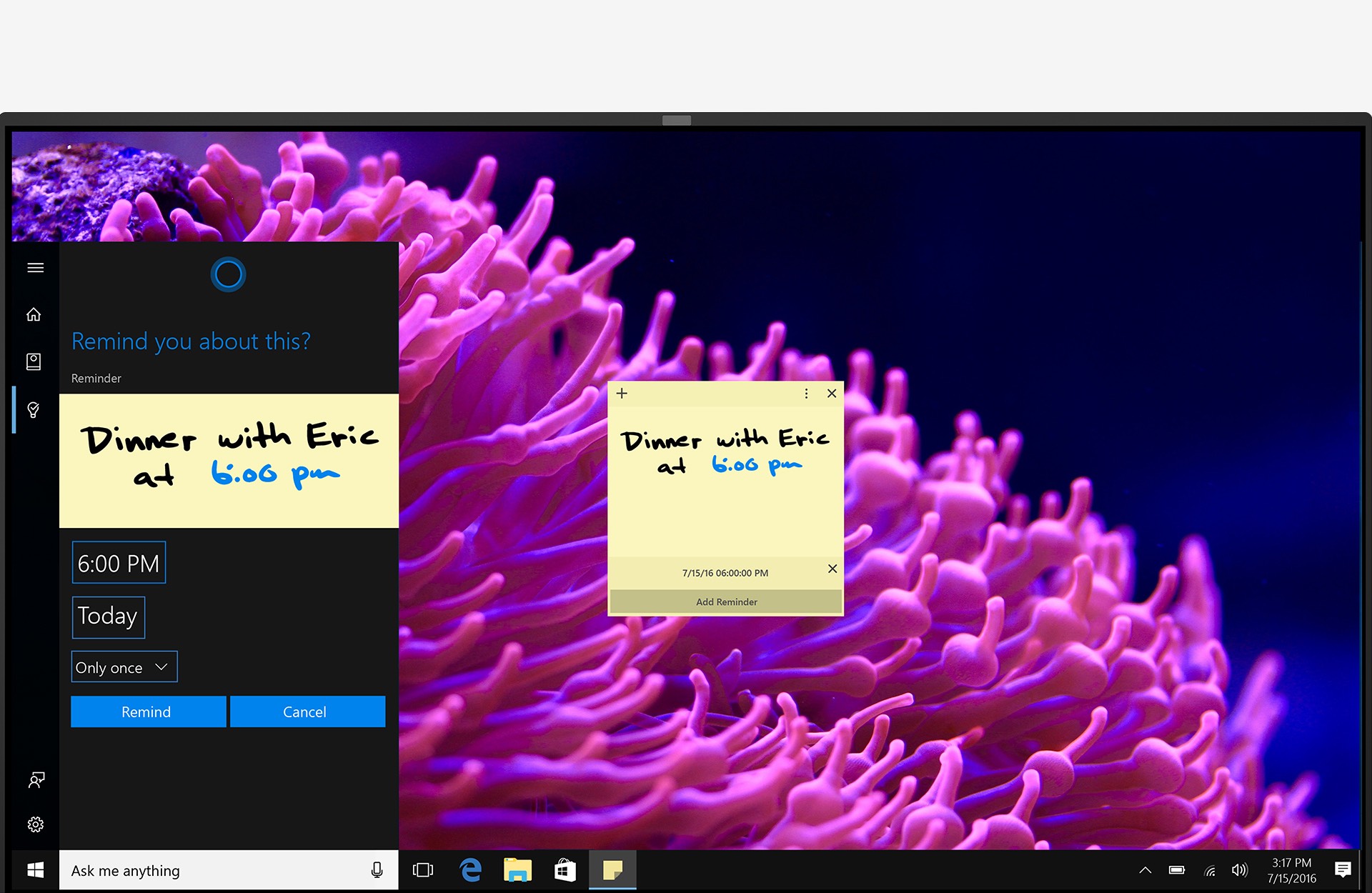
Task: Expand the Only once dropdown
Action: (124, 667)
